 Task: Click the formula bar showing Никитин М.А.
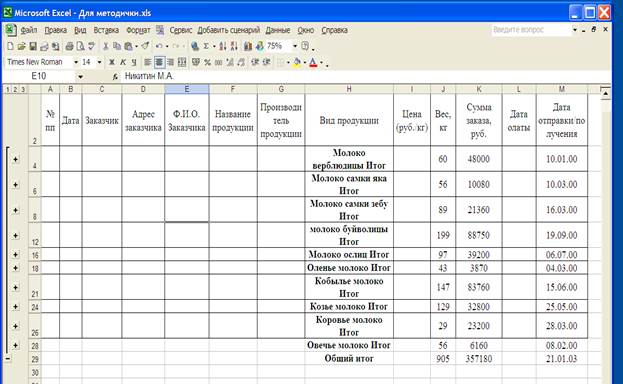click(x=366, y=76)
